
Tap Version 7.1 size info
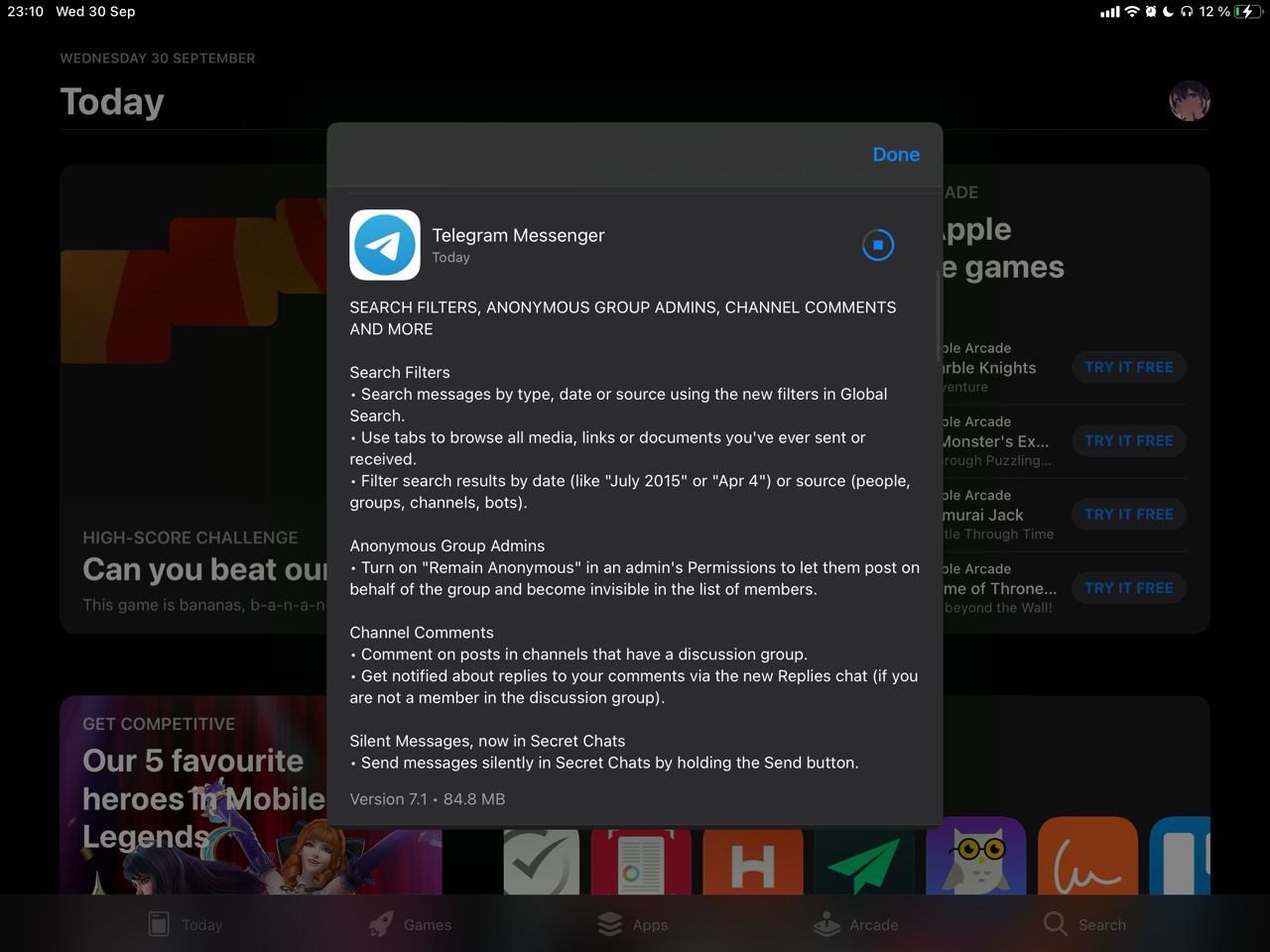point(428,799)
